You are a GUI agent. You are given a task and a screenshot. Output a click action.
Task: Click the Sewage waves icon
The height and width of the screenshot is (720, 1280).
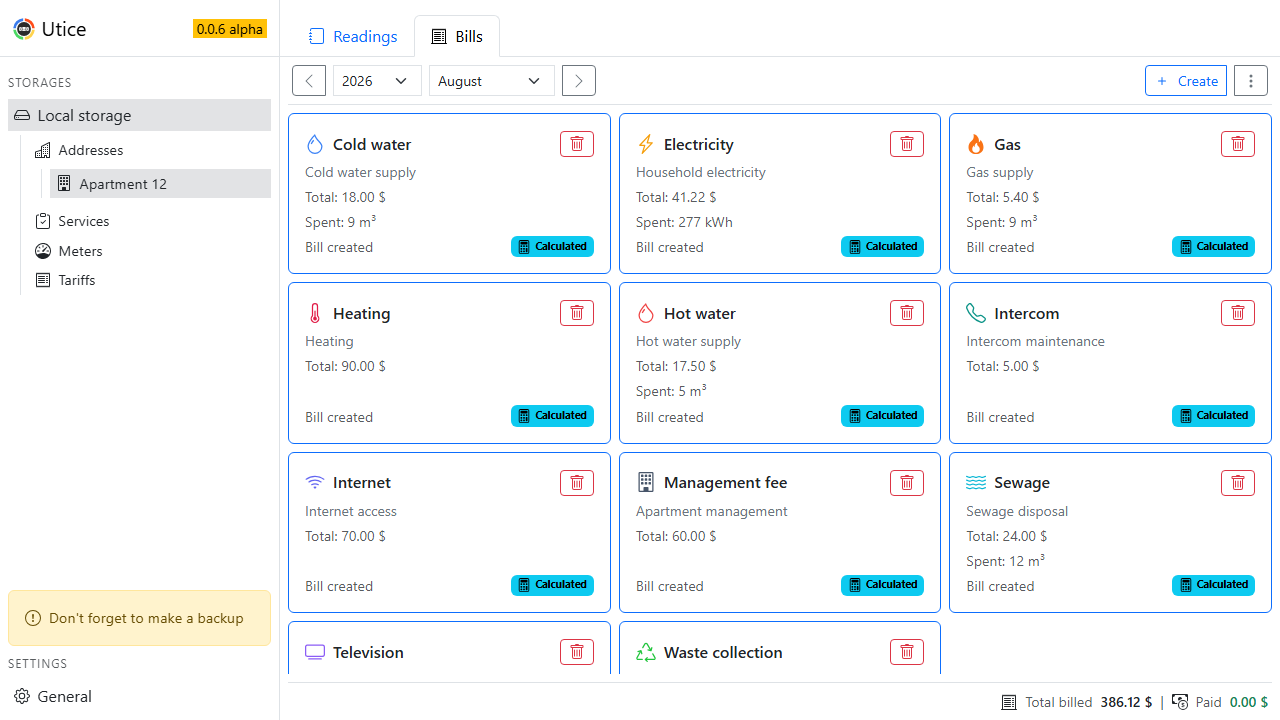point(976,483)
